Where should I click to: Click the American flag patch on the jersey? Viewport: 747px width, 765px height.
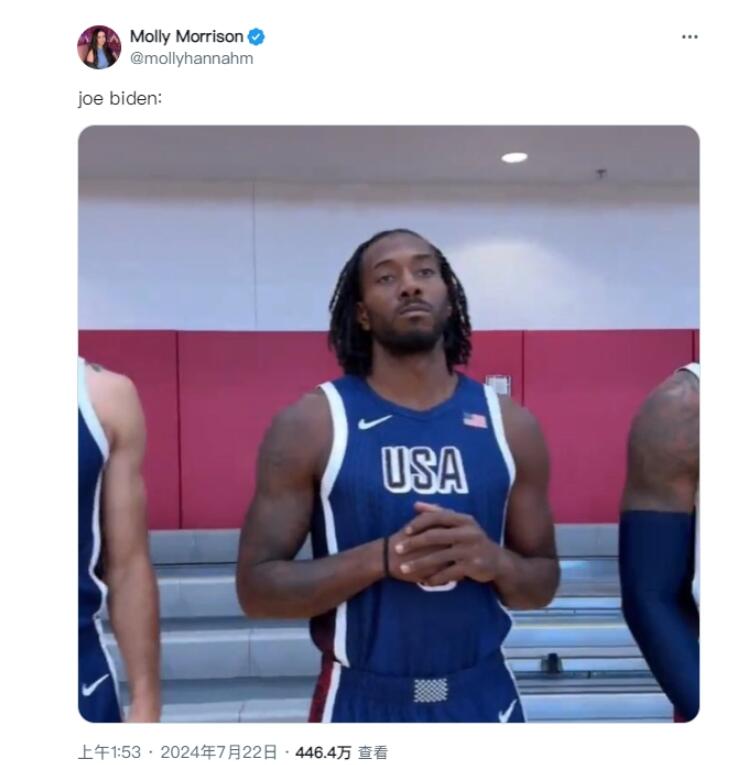point(475,420)
